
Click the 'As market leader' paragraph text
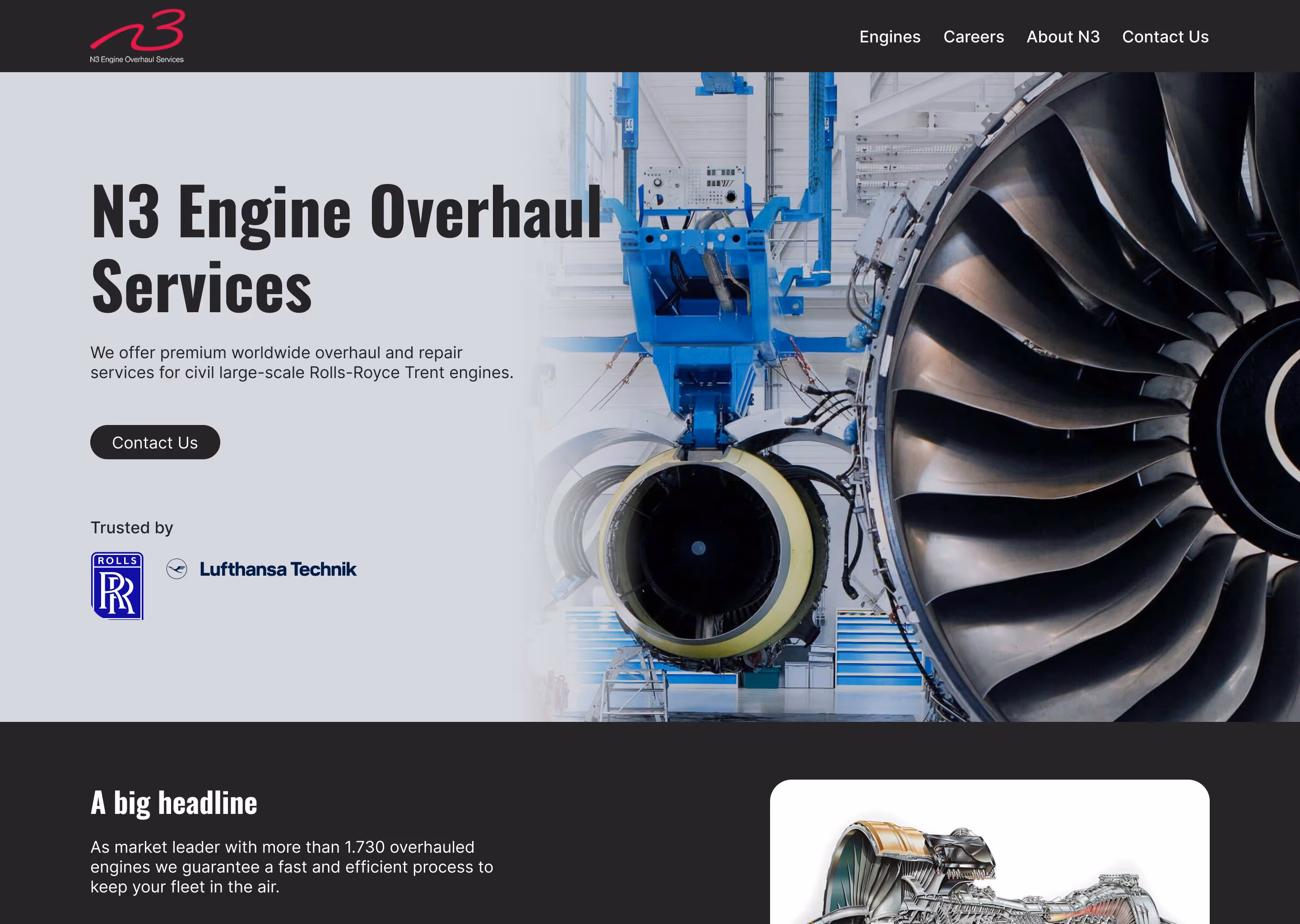tap(292, 867)
